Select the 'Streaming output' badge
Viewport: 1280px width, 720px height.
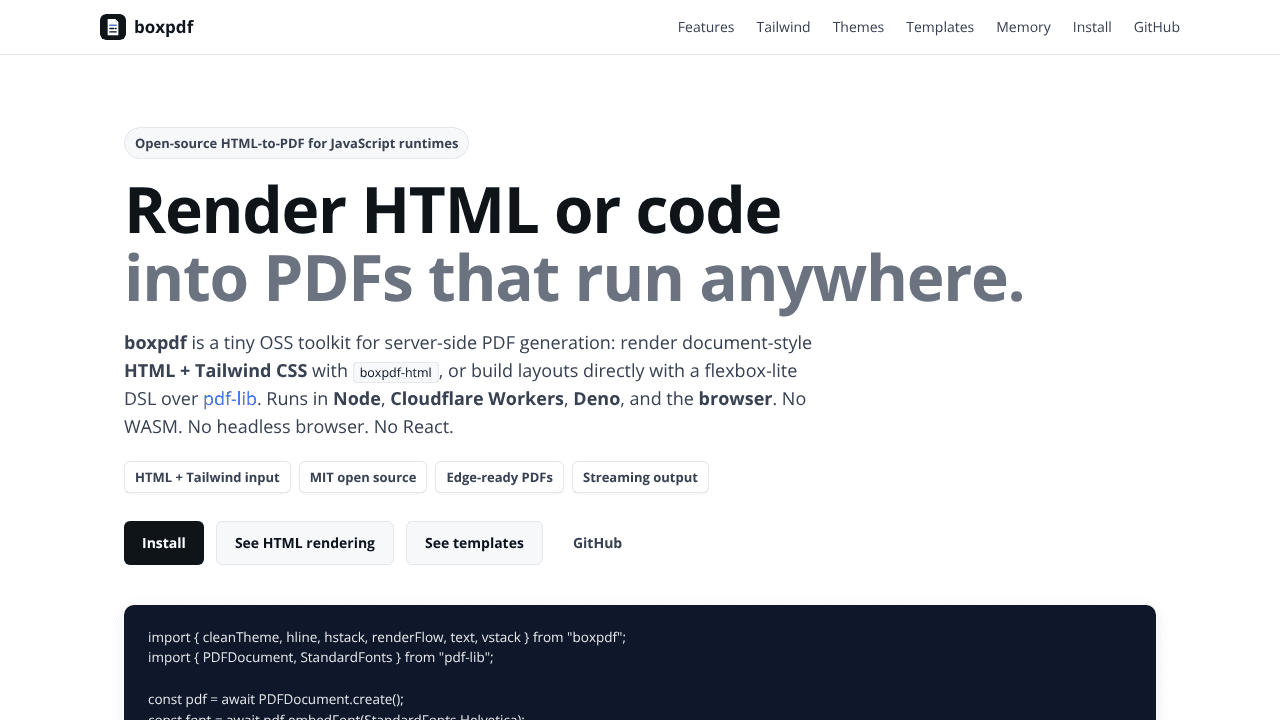(x=640, y=477)
